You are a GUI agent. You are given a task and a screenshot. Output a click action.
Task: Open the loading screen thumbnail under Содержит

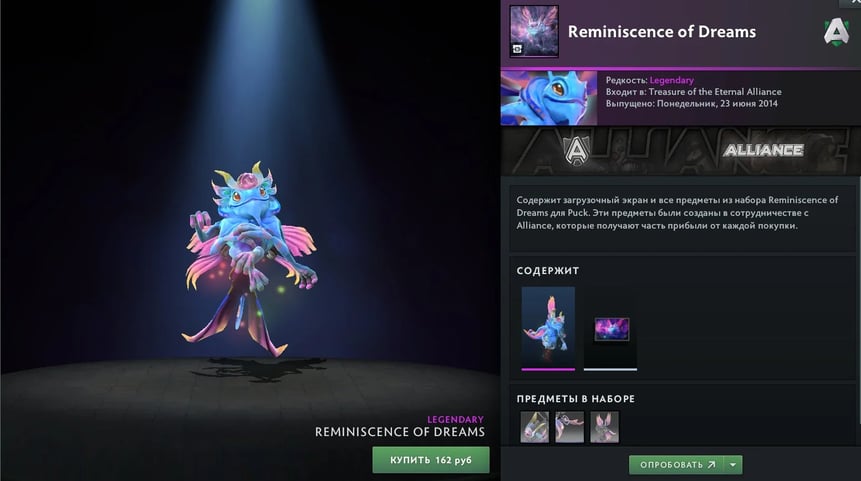(611, 329)
